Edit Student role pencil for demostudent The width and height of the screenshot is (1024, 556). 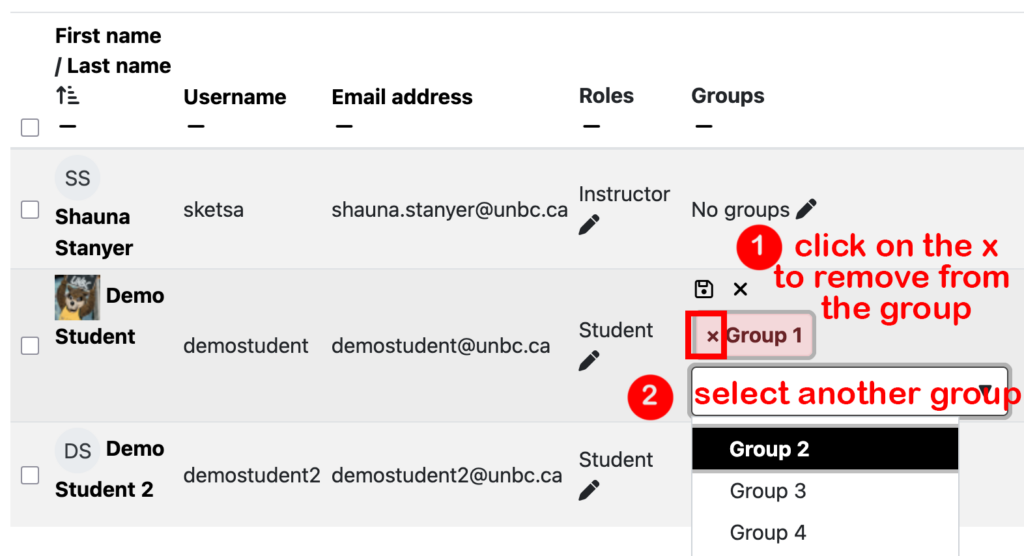[x=589, y=361]
